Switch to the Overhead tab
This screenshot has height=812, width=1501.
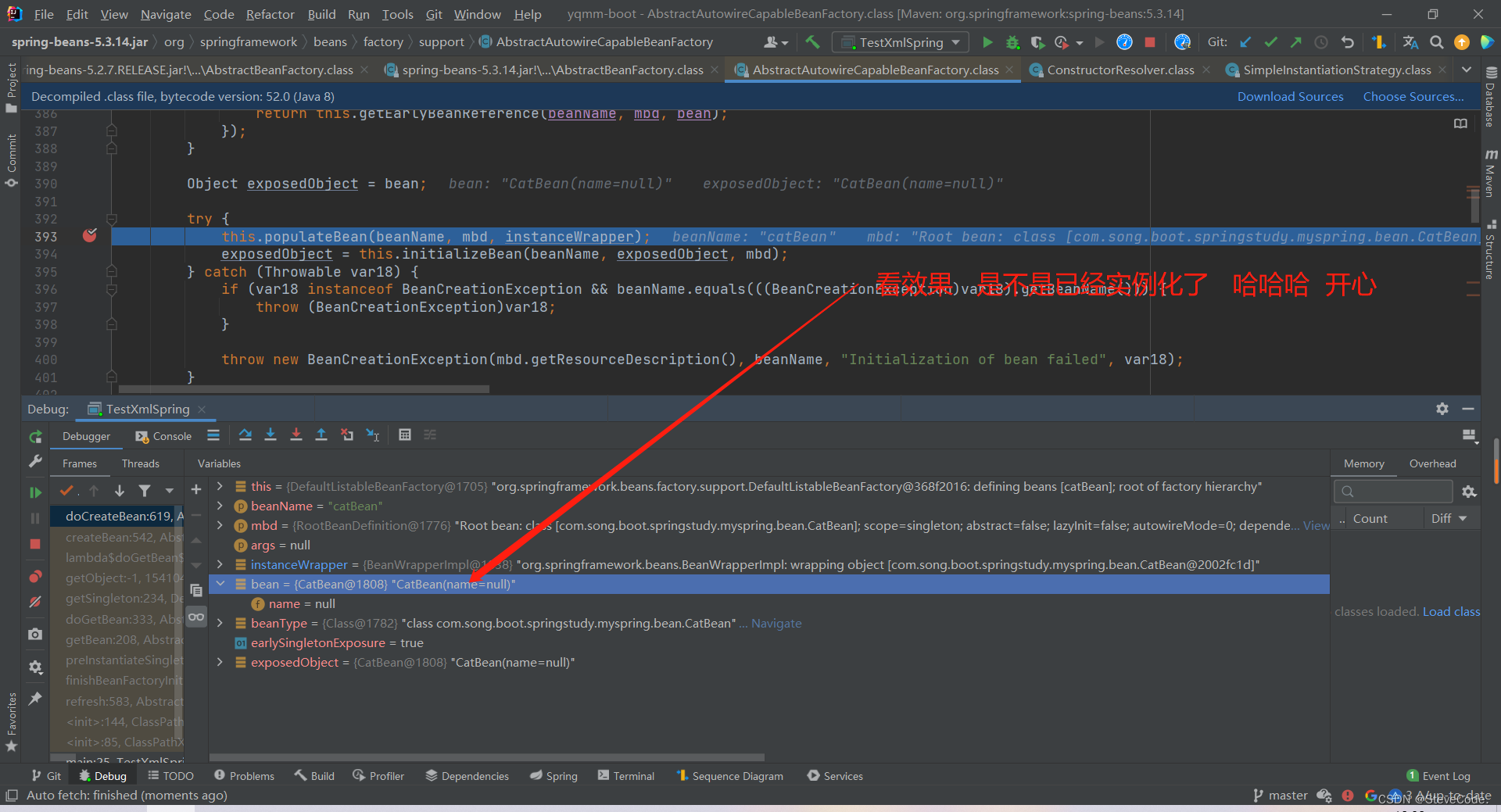click(x=1432, y=463)
